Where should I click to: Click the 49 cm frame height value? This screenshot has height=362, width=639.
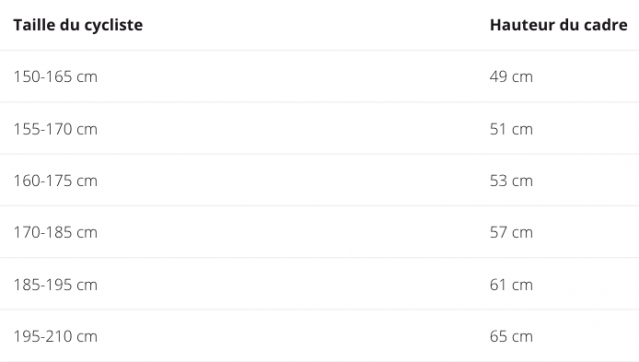[511, 77]
